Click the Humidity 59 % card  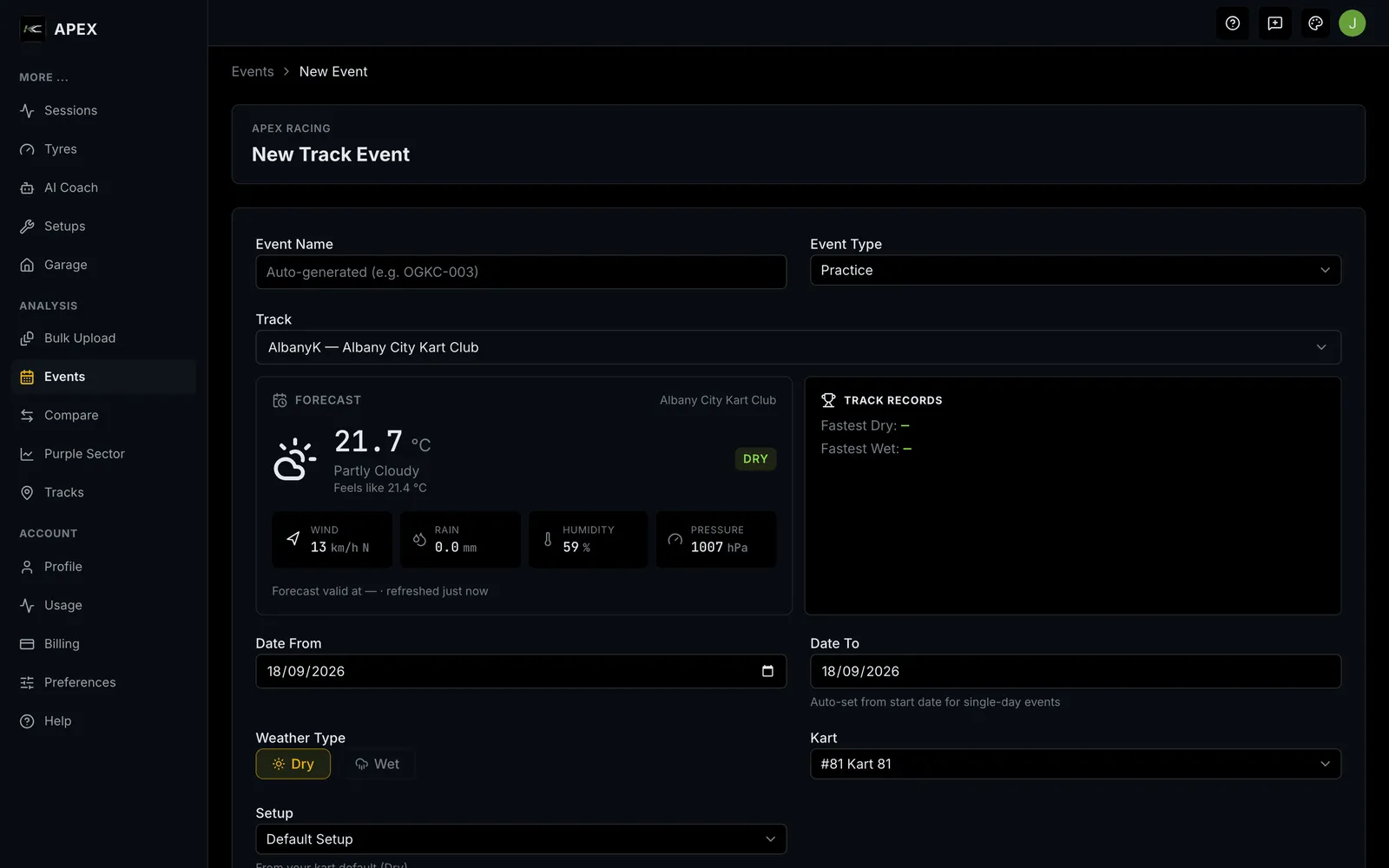tap(589, 540)
